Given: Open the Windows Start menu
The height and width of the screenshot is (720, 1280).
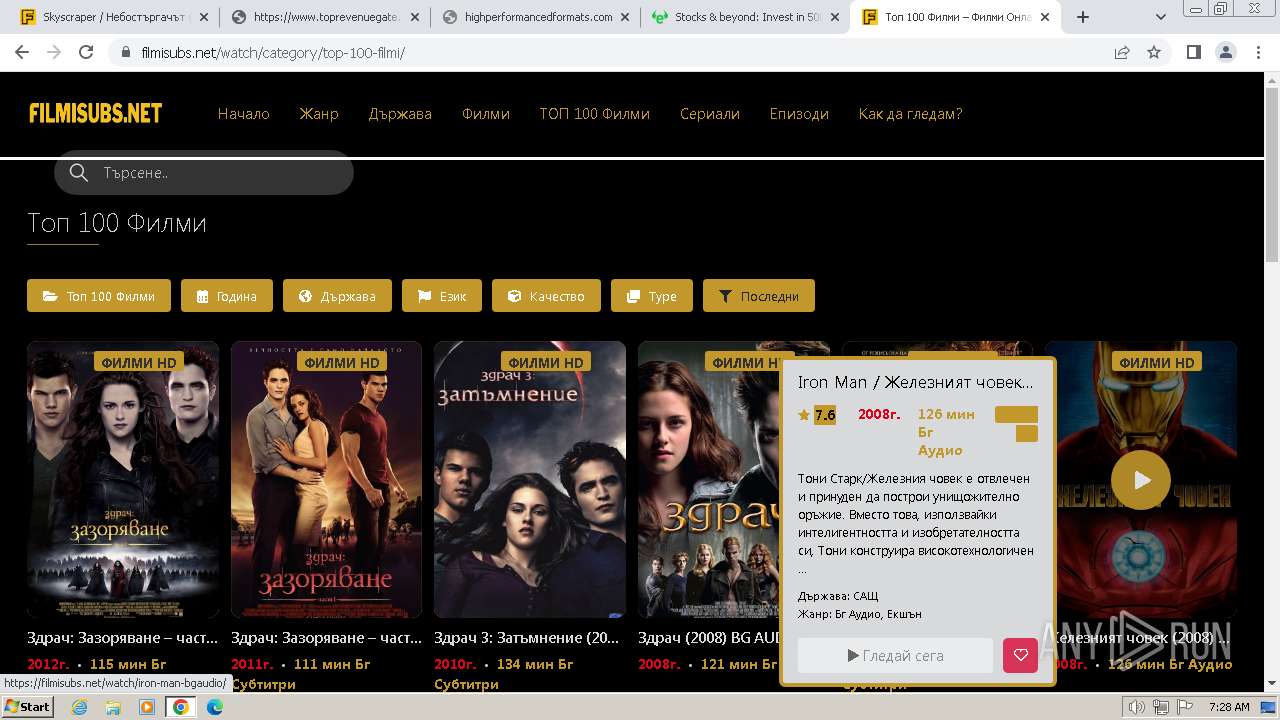Looking at the screenshot, I should click(28, 706).
